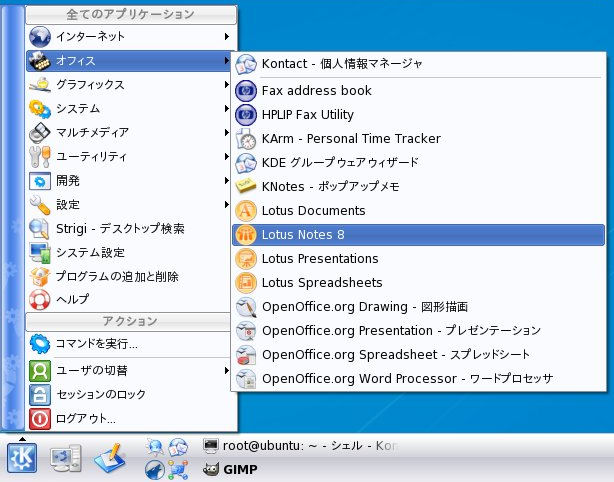
Task: Expand the システム submenu arrow
Action: (226, 108)
